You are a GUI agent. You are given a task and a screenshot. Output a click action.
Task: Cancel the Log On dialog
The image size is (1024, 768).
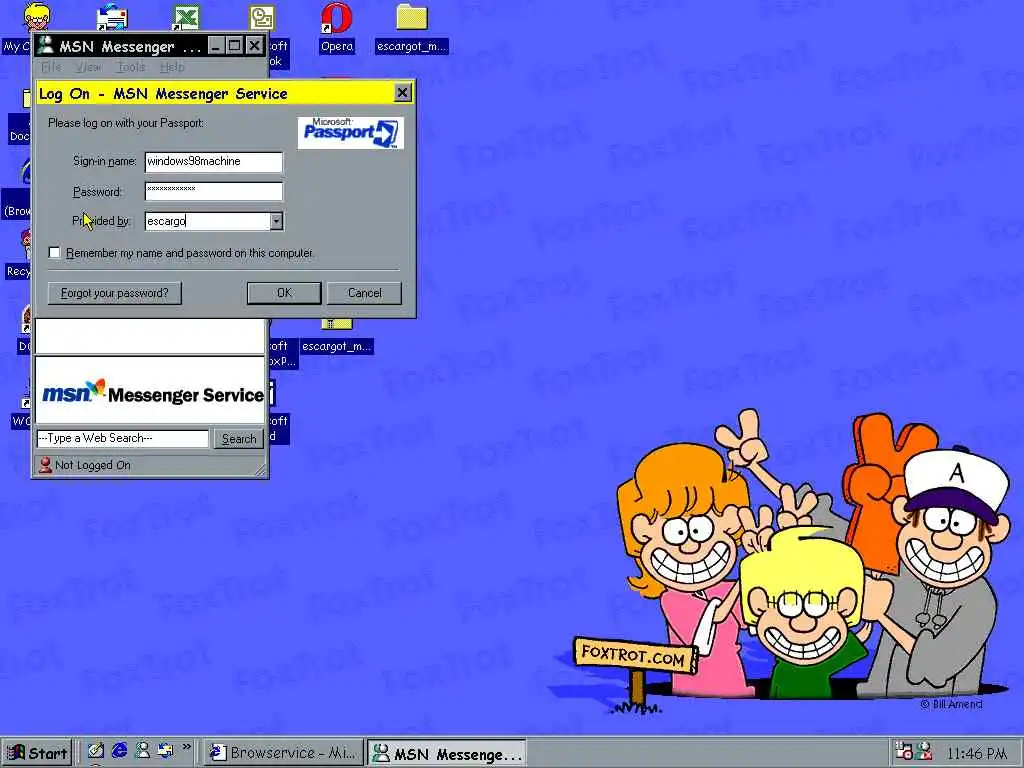[364, 293]
